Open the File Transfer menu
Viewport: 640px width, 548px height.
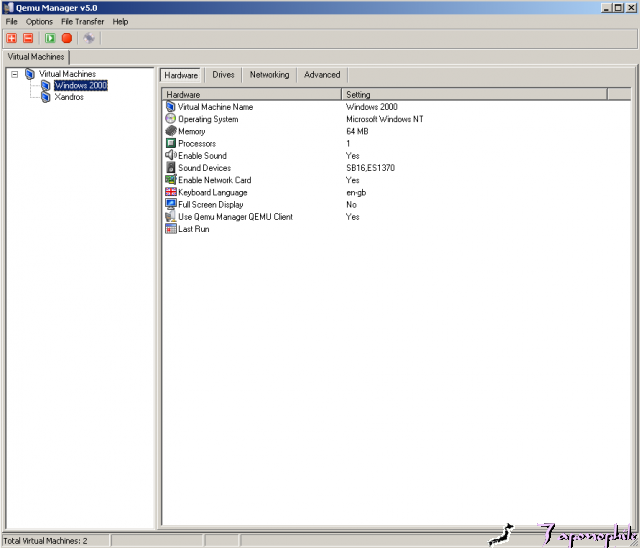(82, 22)
